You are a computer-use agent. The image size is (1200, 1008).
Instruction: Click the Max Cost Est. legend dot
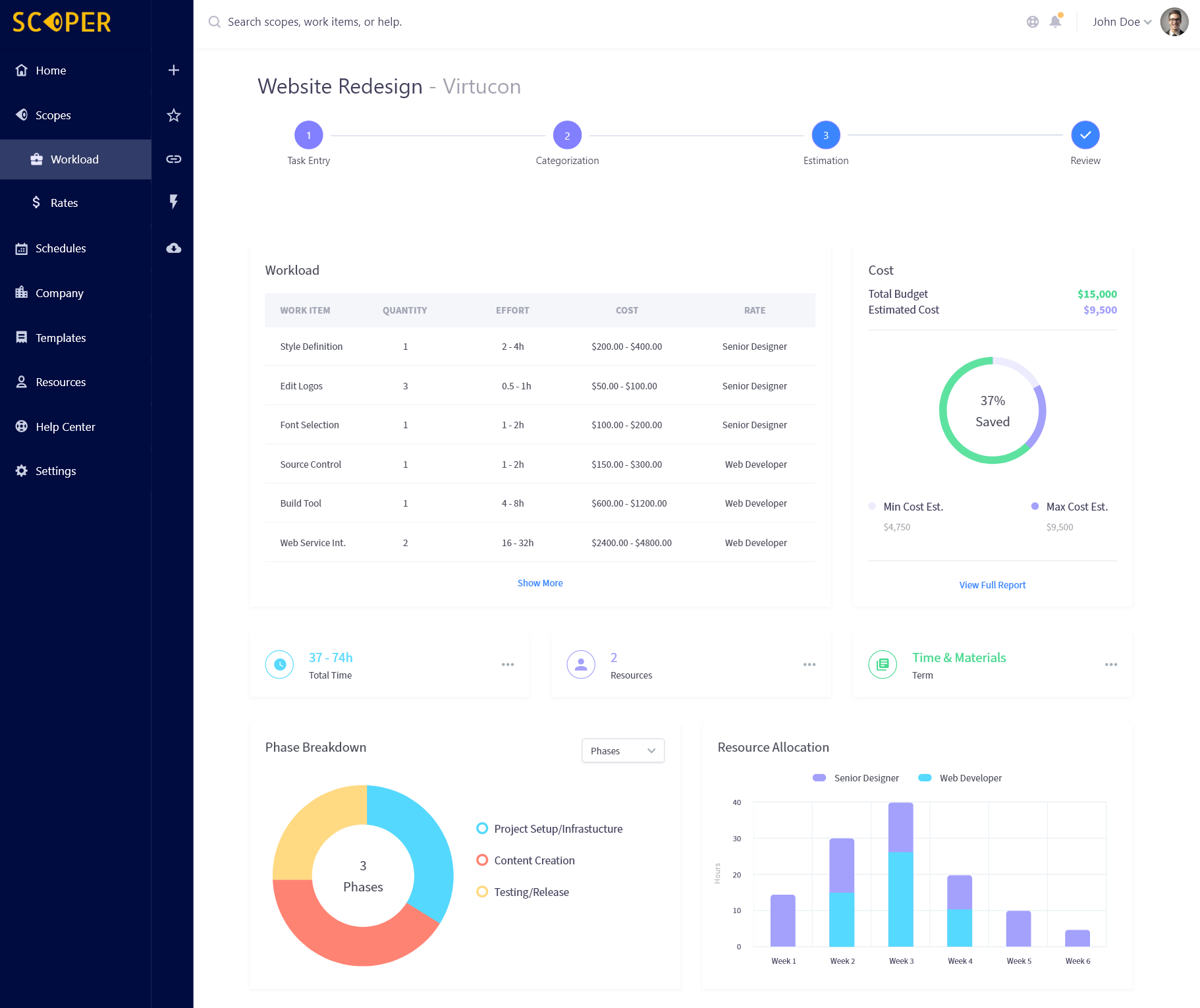1035,506
